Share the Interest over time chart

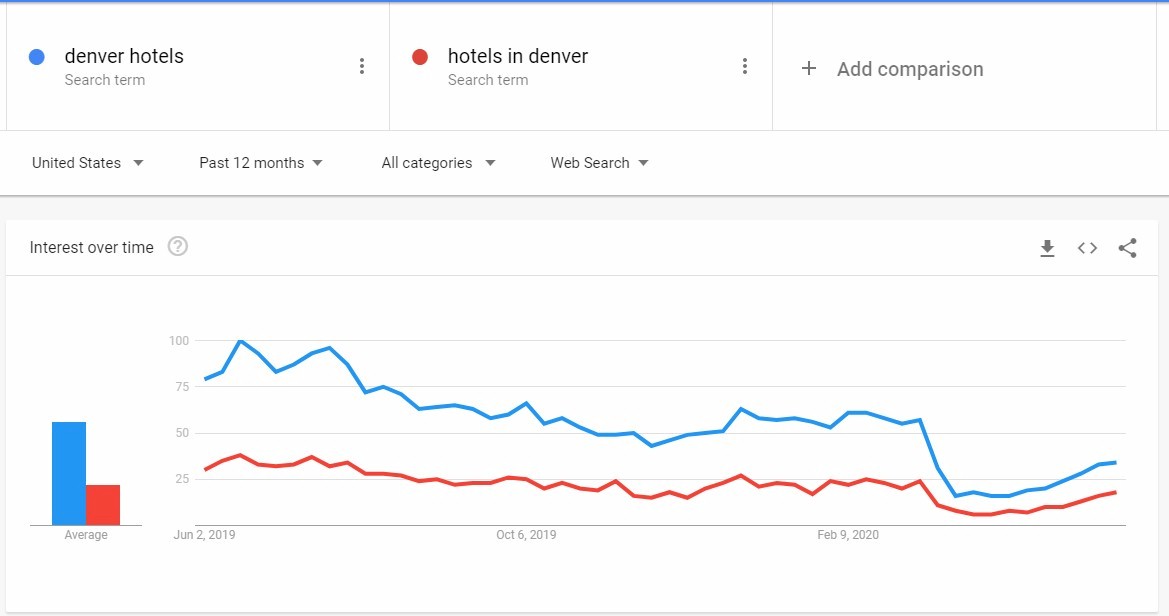tap(1127, 248)
